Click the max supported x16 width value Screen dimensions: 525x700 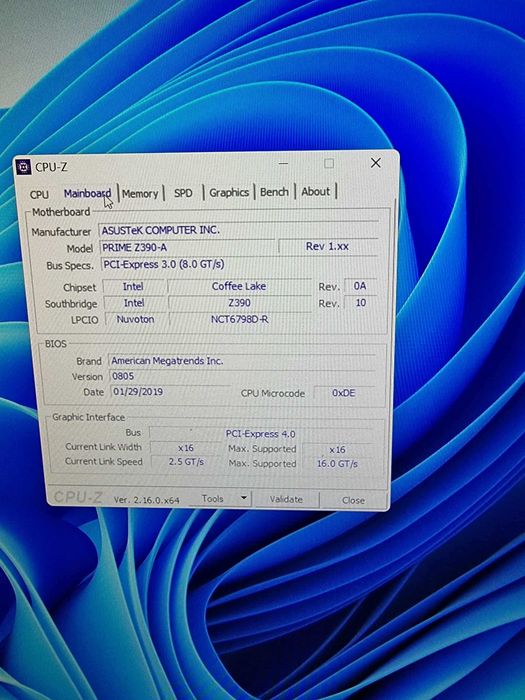pos(338,449)
